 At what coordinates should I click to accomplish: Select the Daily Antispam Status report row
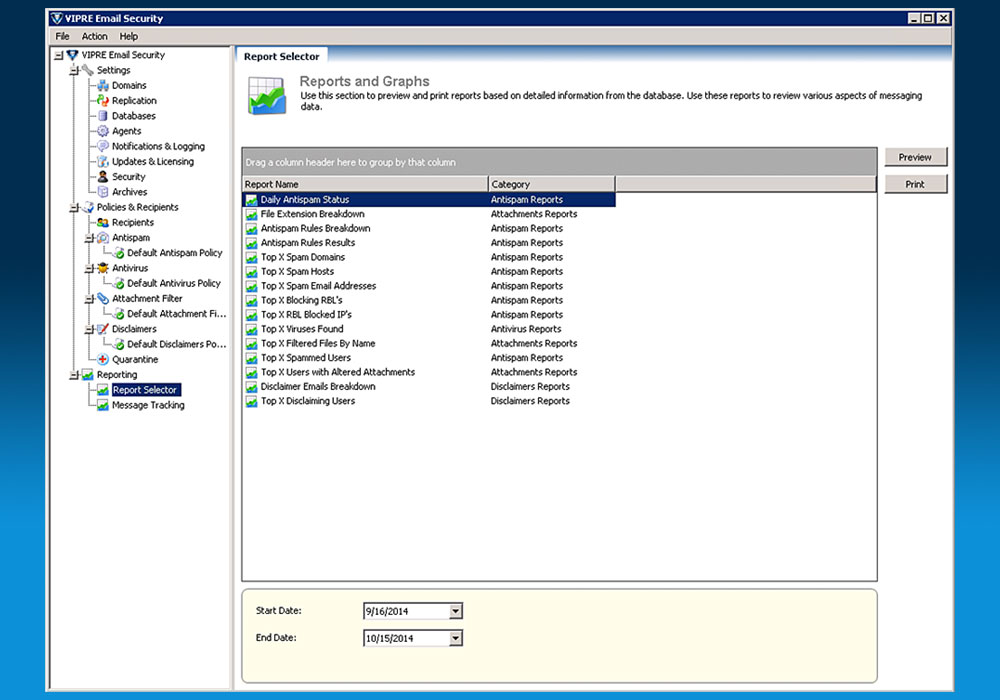click(429, 200)
